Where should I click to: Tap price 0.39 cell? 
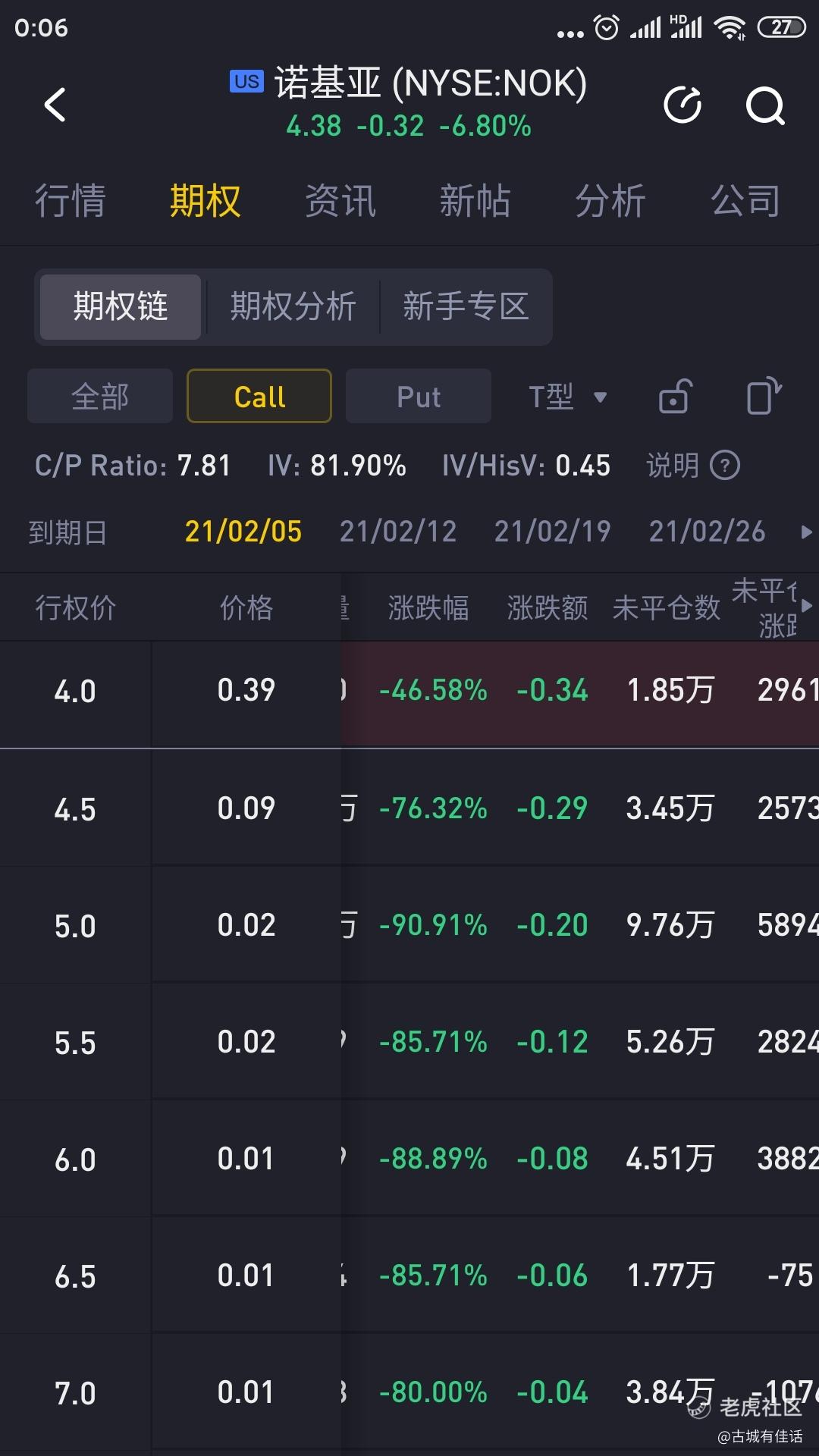tap(246, 690)
